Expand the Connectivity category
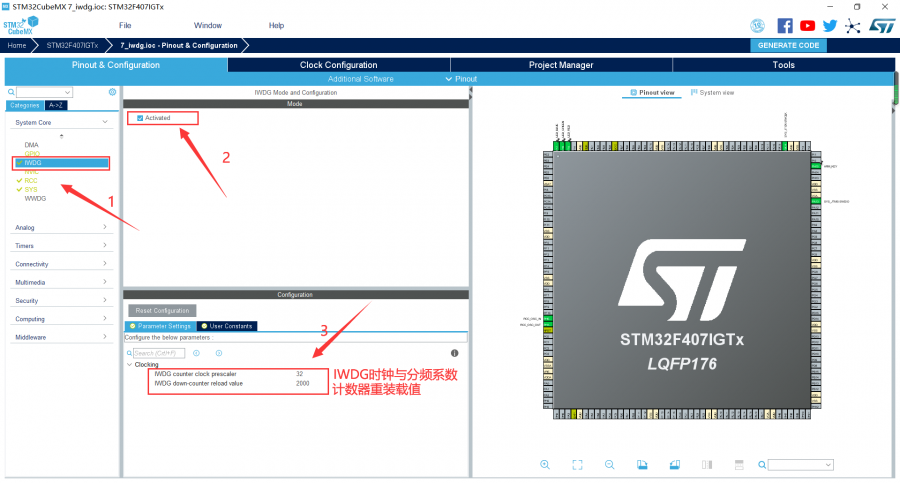 click(x=61, y=264)
